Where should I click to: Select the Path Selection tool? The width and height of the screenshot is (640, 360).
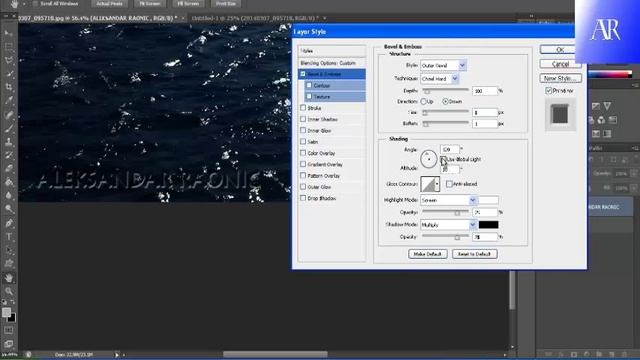click(x=9, y=250)
